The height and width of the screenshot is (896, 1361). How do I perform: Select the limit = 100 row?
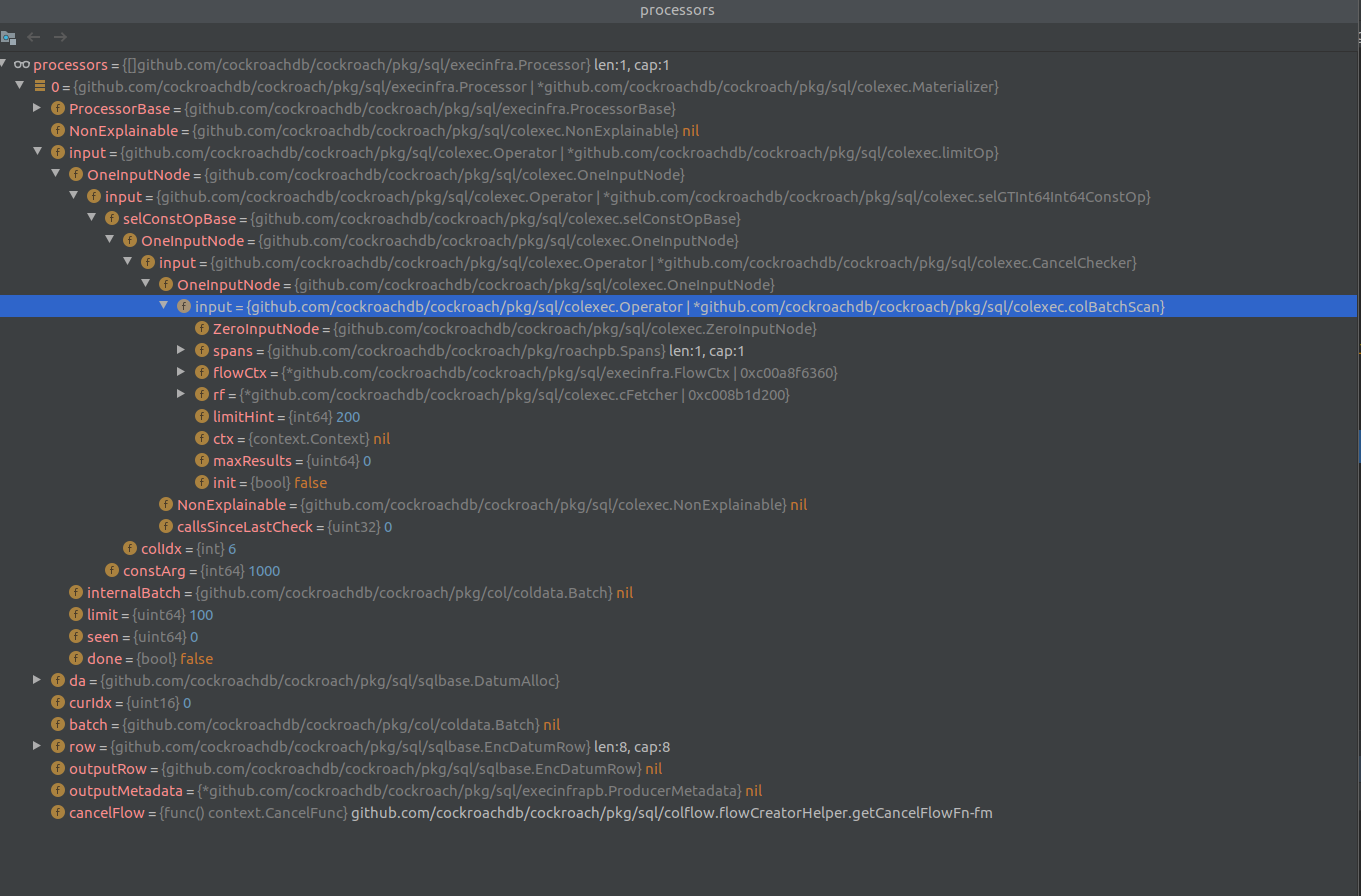pyautogui.click(x=680, y=614)
